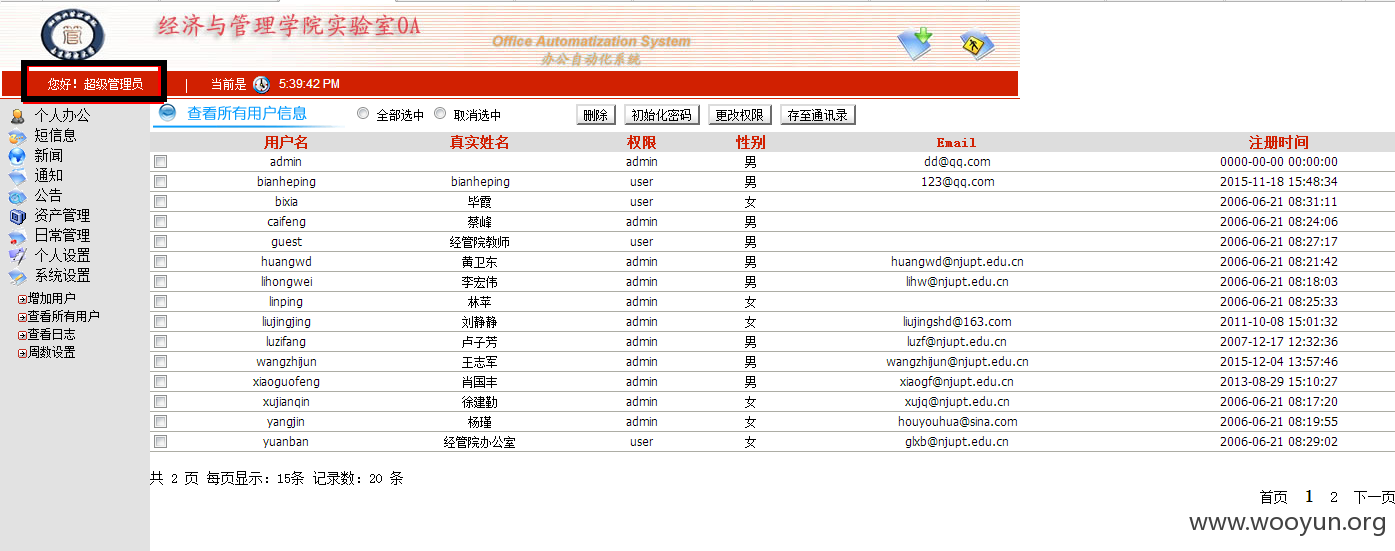The width and height of the screenshot is (1395, 551).
Task: Tick the checkbox for user yuanban
Action: pos(161,442)
